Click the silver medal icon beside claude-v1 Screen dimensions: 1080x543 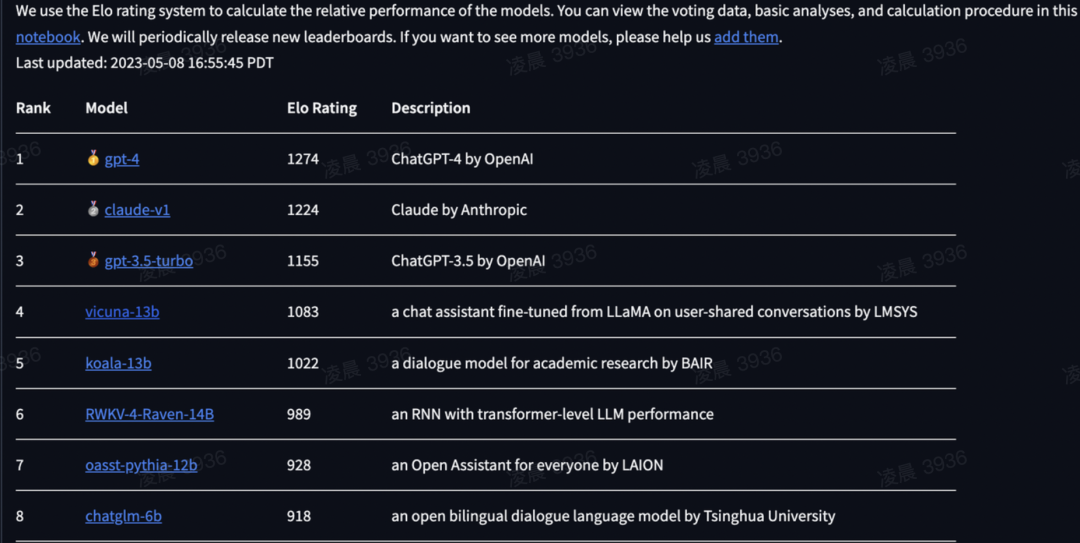pos(93,210)
